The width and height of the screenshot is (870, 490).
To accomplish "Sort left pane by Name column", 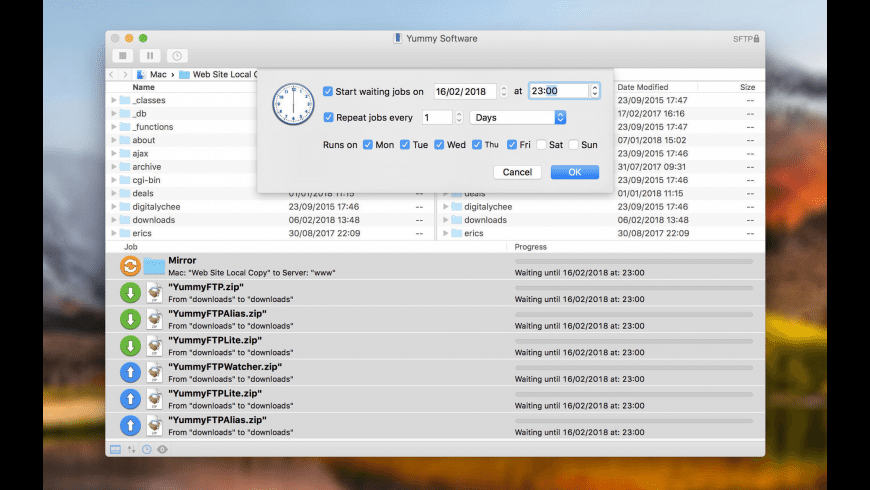I will coord(143,87).
